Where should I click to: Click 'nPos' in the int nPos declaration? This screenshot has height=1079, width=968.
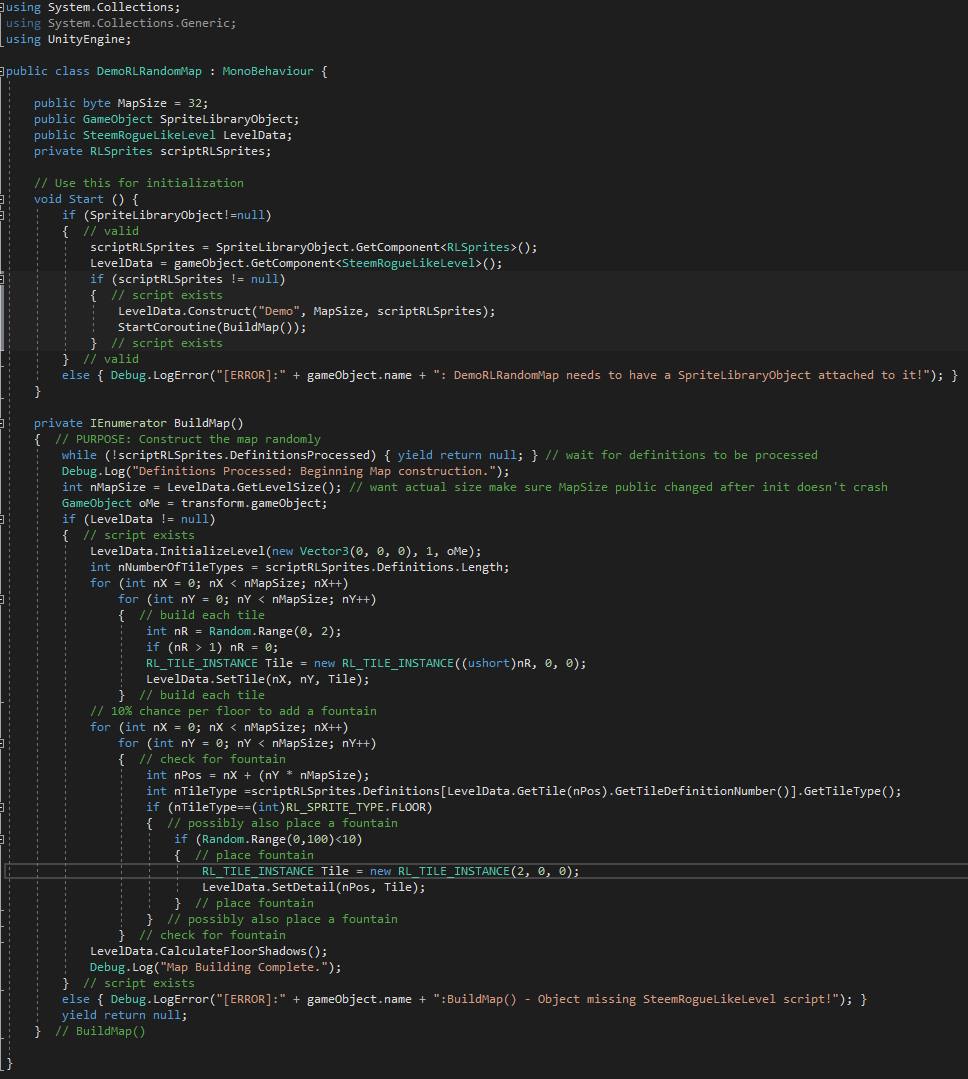point(188,776)
